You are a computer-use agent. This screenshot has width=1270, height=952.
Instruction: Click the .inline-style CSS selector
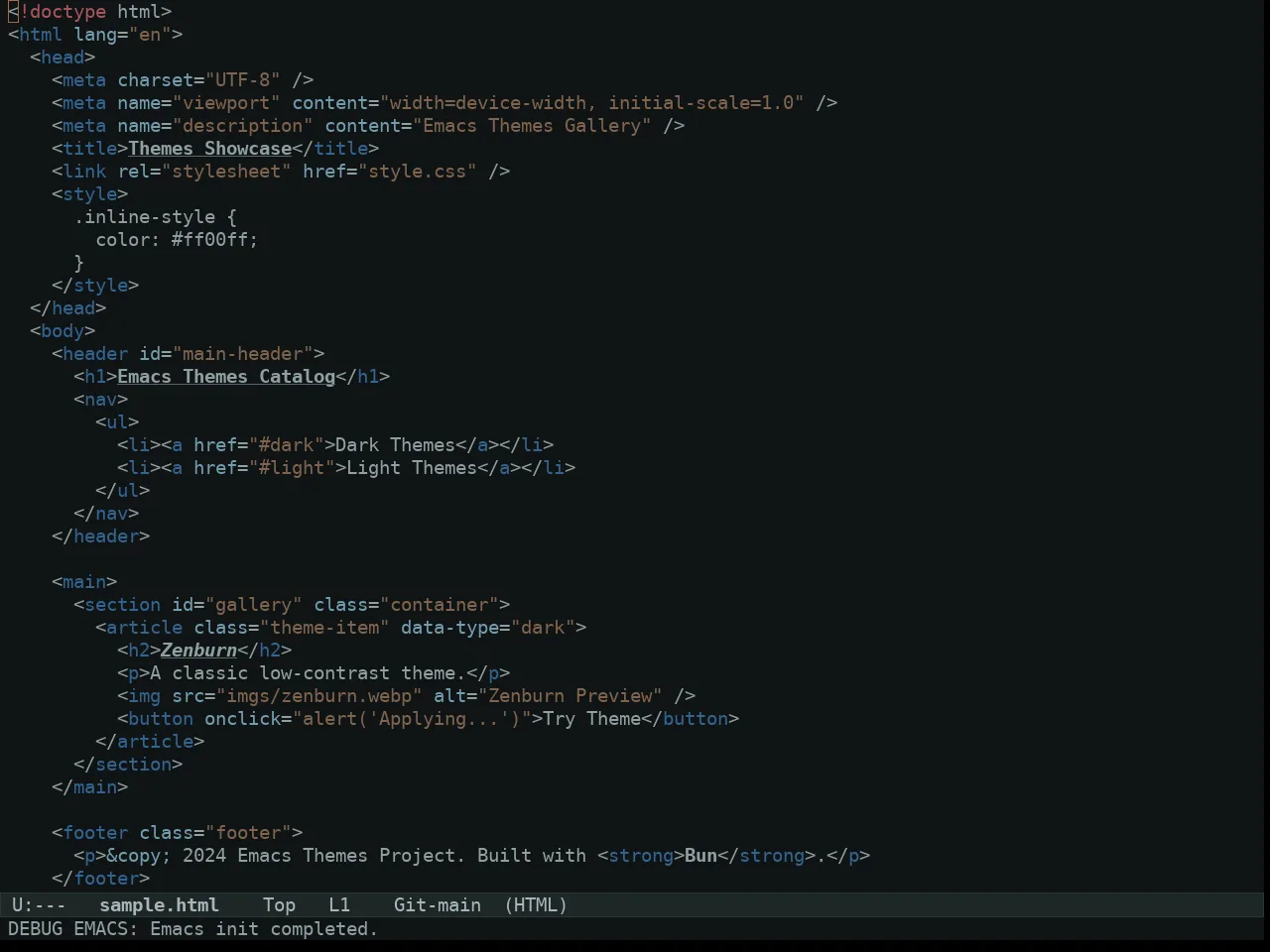pos(144,217)
